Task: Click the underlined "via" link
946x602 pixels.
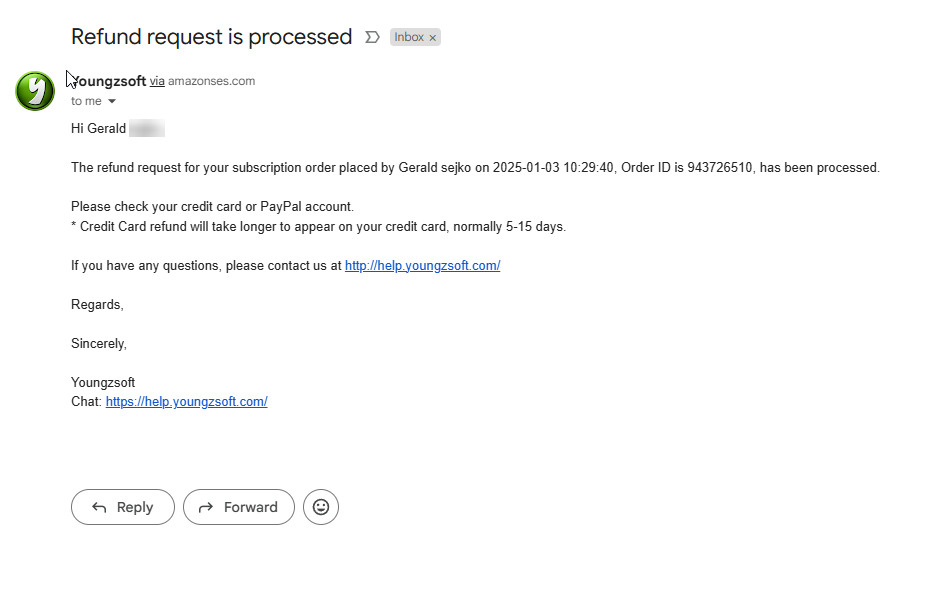Action: (x=157, y=81)
